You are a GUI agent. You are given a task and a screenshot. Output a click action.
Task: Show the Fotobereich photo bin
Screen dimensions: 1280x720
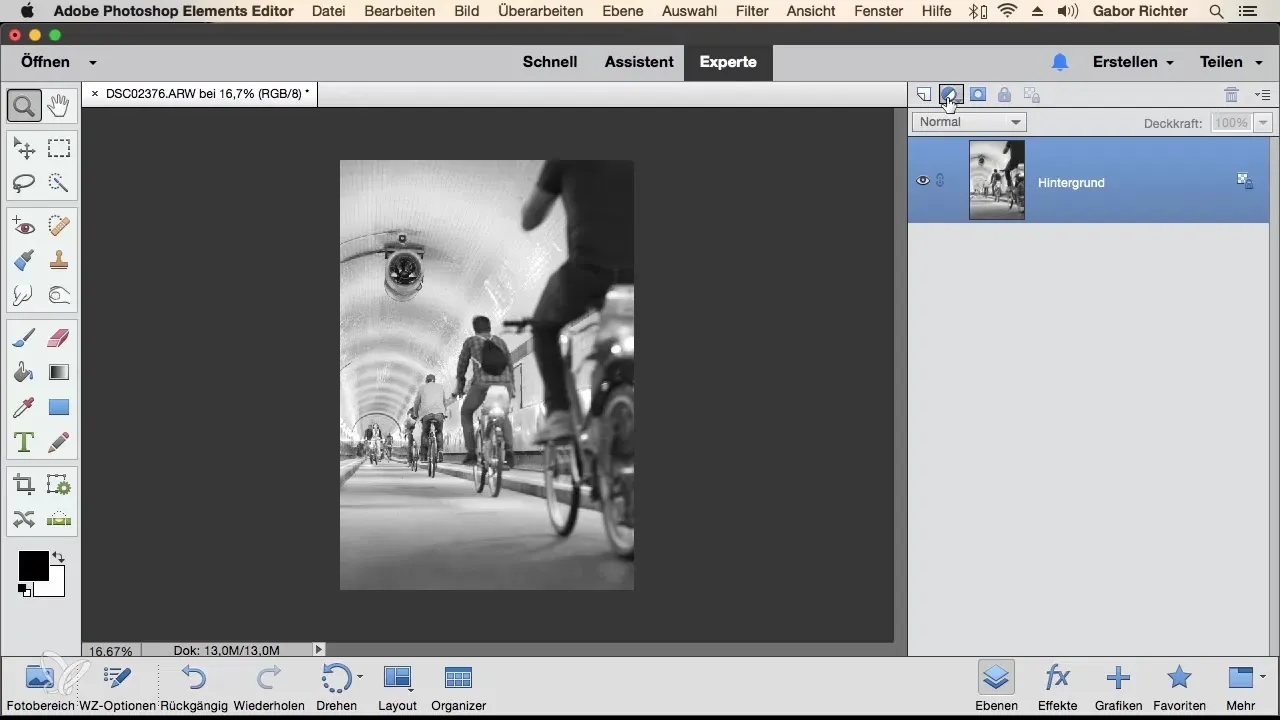tap(40, 688)
